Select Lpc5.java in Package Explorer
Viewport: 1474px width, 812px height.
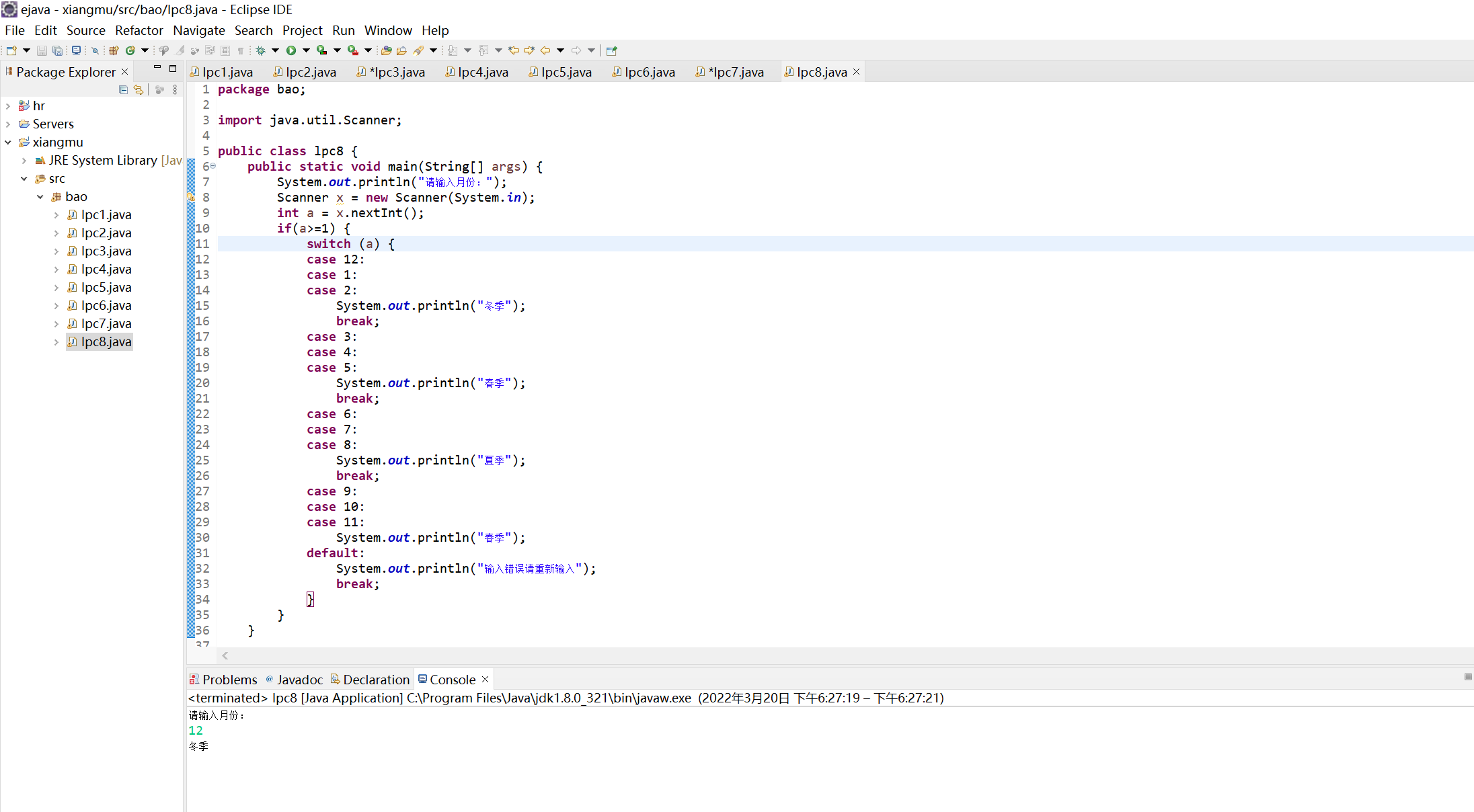click(x=106, y=288)
